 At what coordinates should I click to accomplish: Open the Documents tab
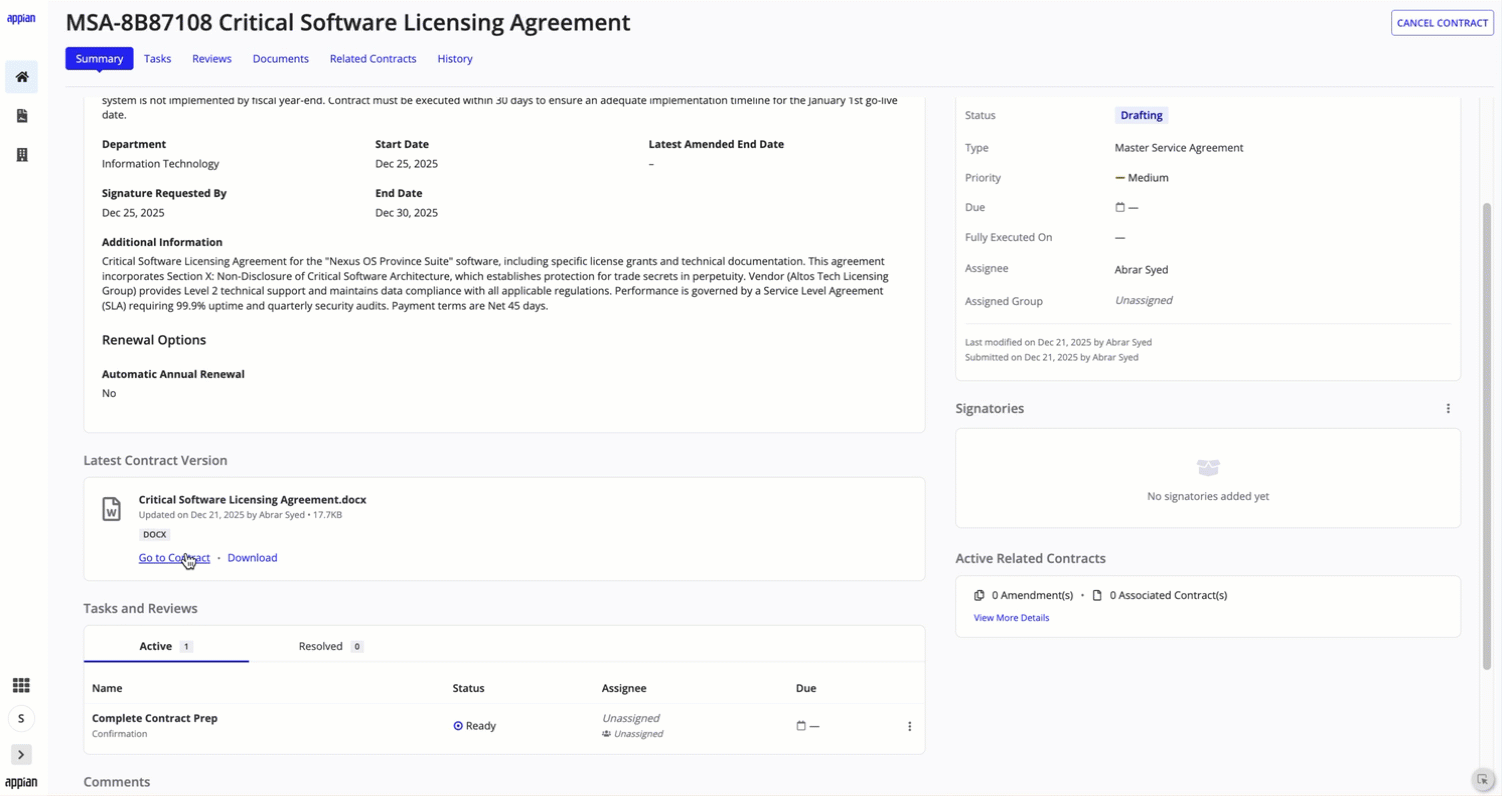coord(281,59)
